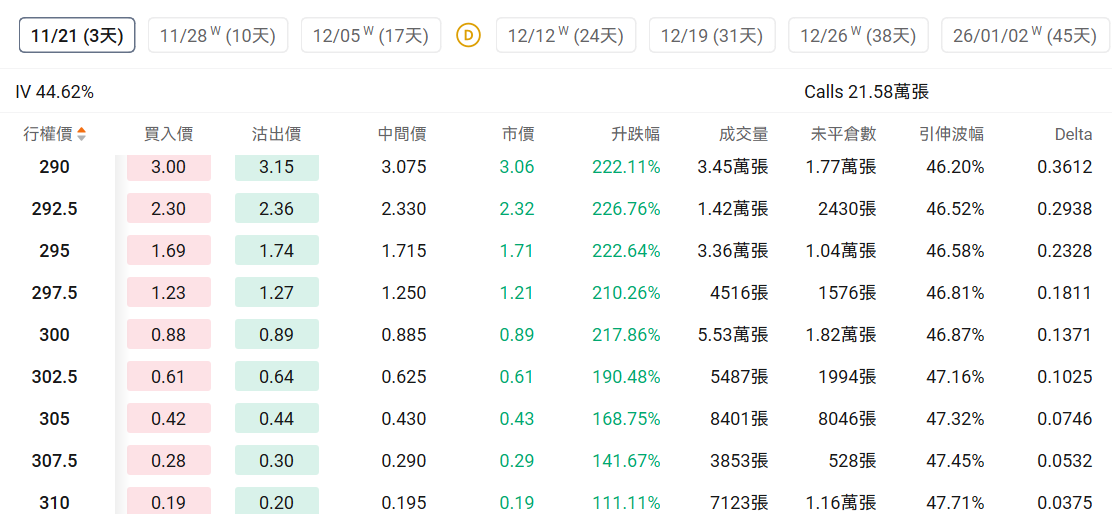The height and width of the screenshot is (514, 1112).
Task: Open the 12/05 (17天) expiry tab
Action: click(x=370, y=36)
